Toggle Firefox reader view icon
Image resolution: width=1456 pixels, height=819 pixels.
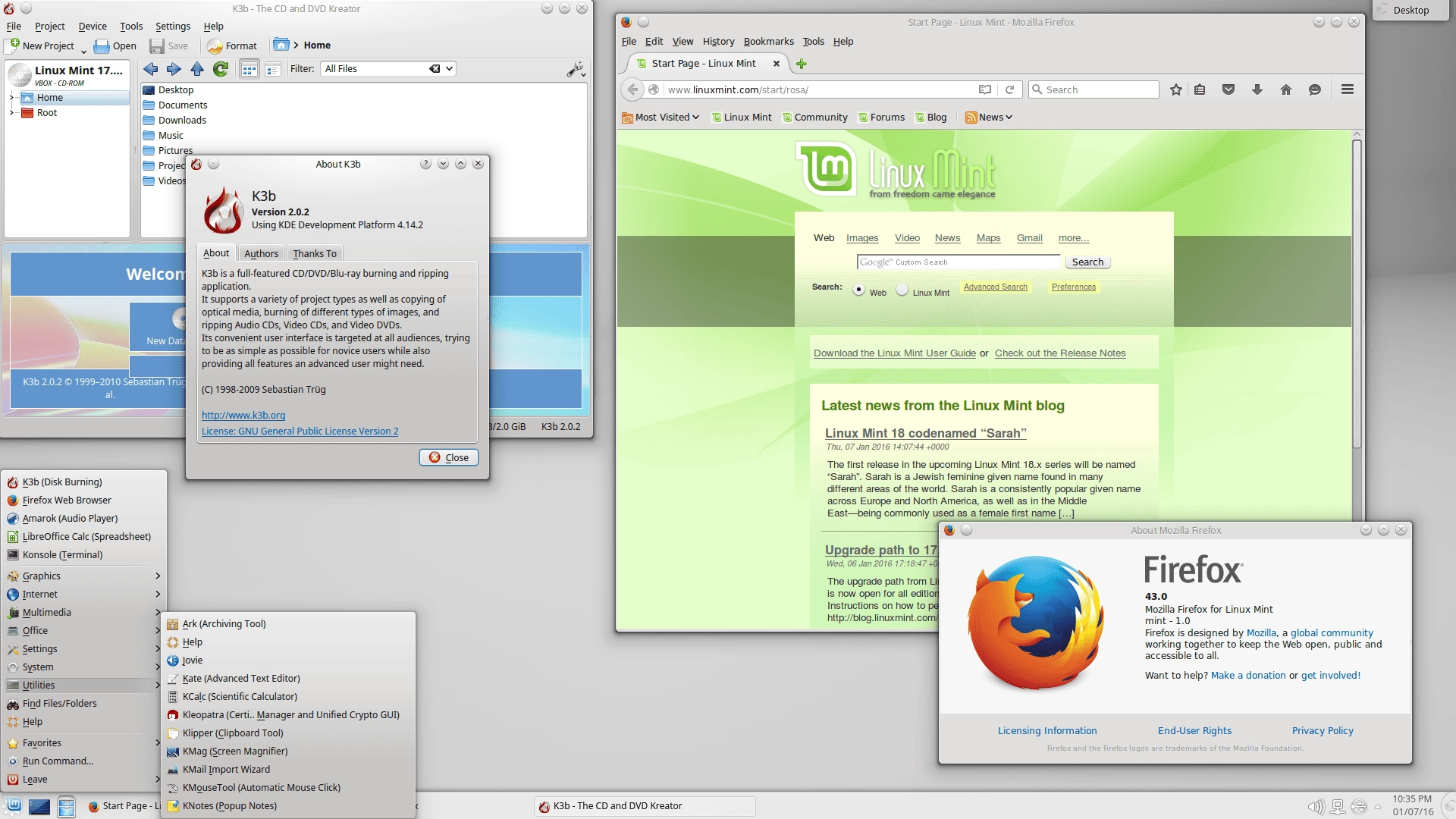coord(985,89)
